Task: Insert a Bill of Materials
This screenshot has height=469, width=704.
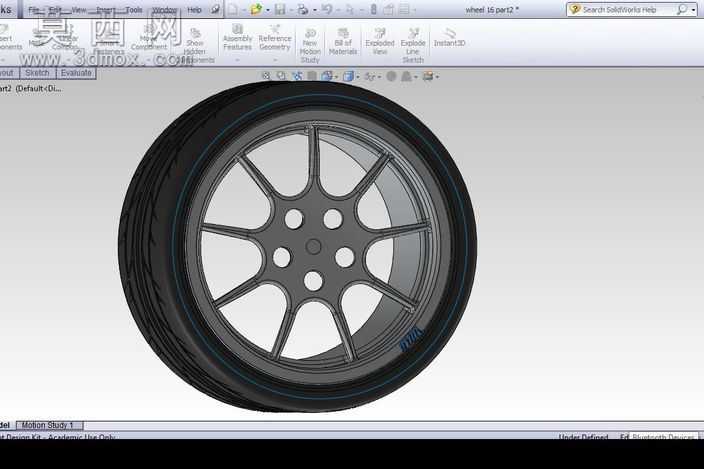Action: click(x=343, y=41)
